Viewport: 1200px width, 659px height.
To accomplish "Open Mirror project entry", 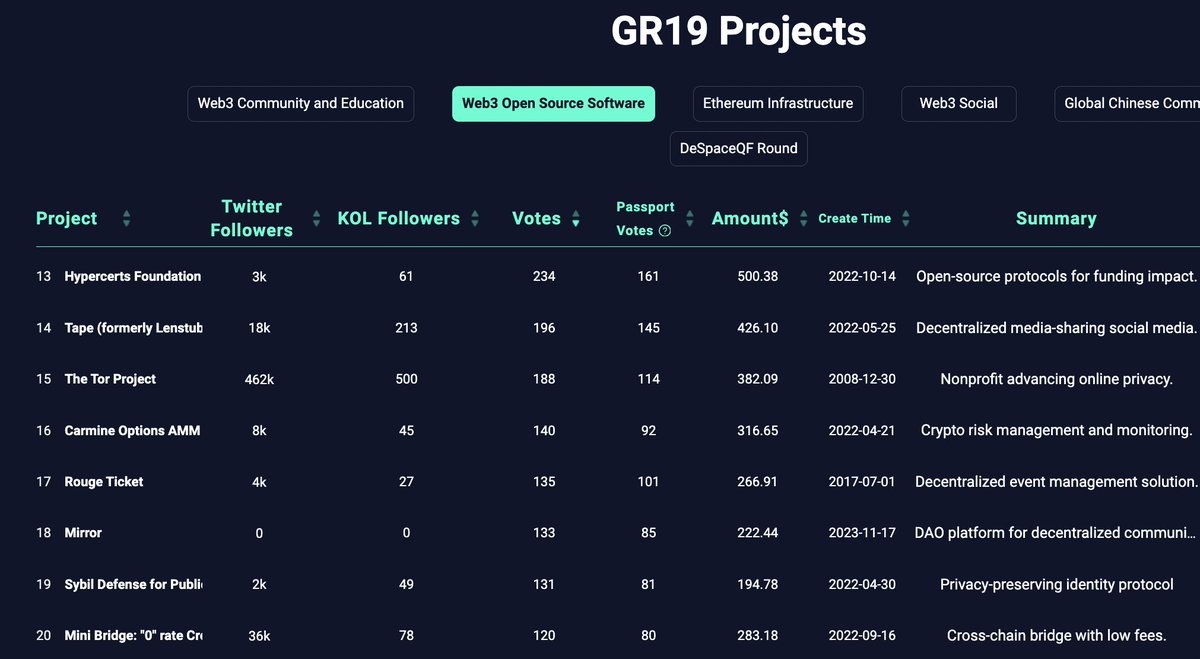I will (x=83, y=533).
